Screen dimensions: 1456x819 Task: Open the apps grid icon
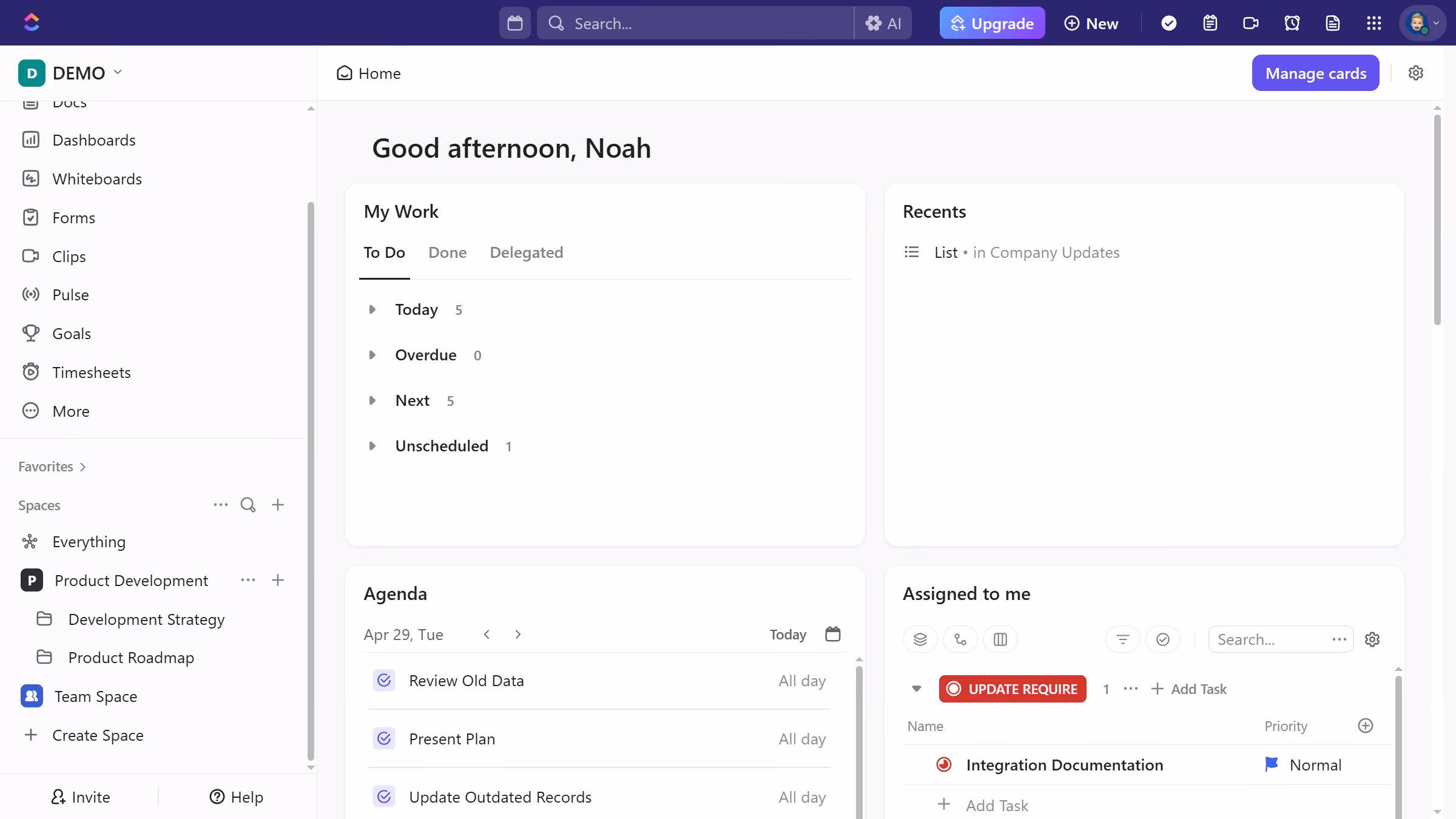(x=1373, y=23)
